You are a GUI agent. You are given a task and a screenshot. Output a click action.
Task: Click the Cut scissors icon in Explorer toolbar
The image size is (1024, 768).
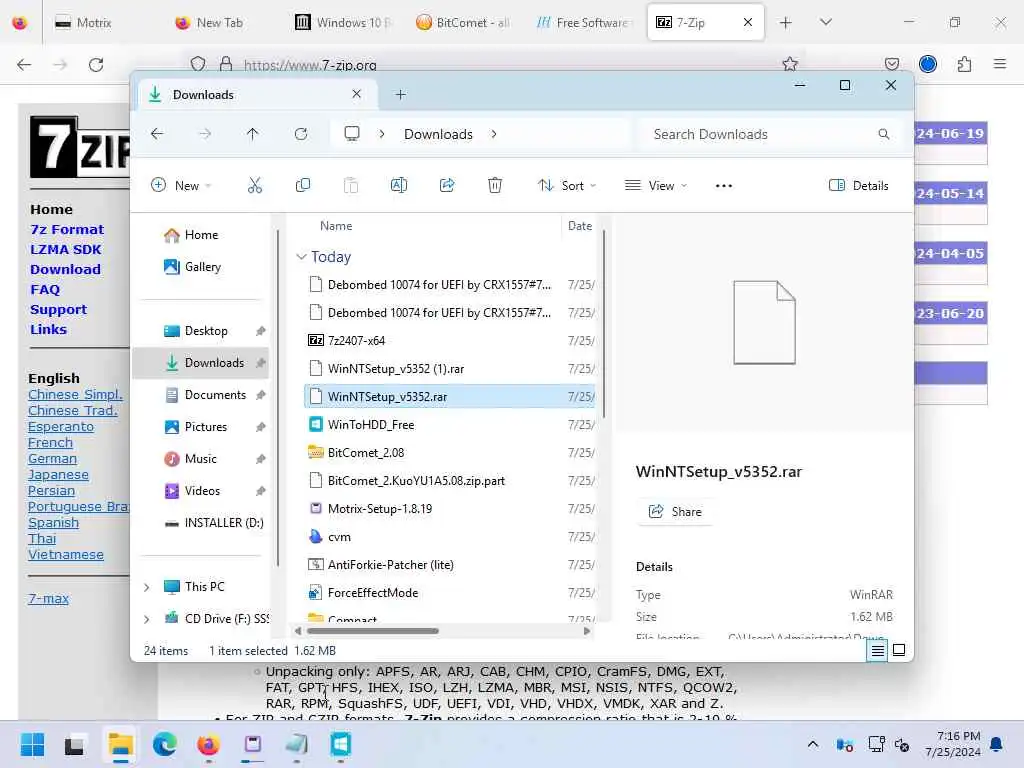[255, 185]
